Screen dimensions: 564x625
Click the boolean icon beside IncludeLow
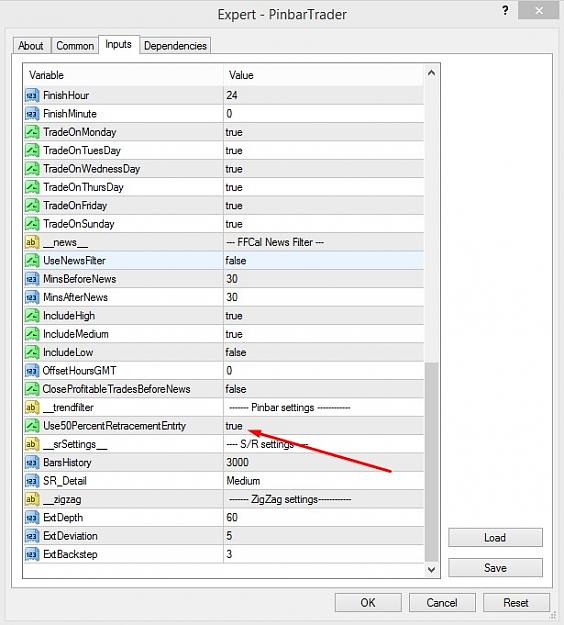[x=32, y=352]
